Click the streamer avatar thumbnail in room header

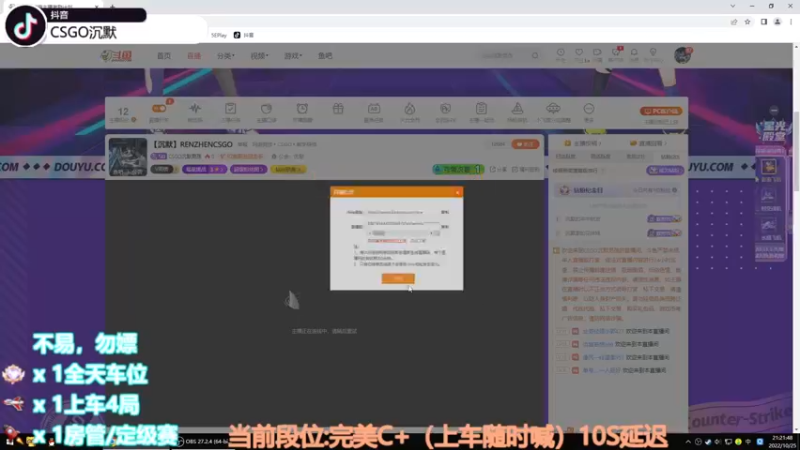[x=128, y=157]
